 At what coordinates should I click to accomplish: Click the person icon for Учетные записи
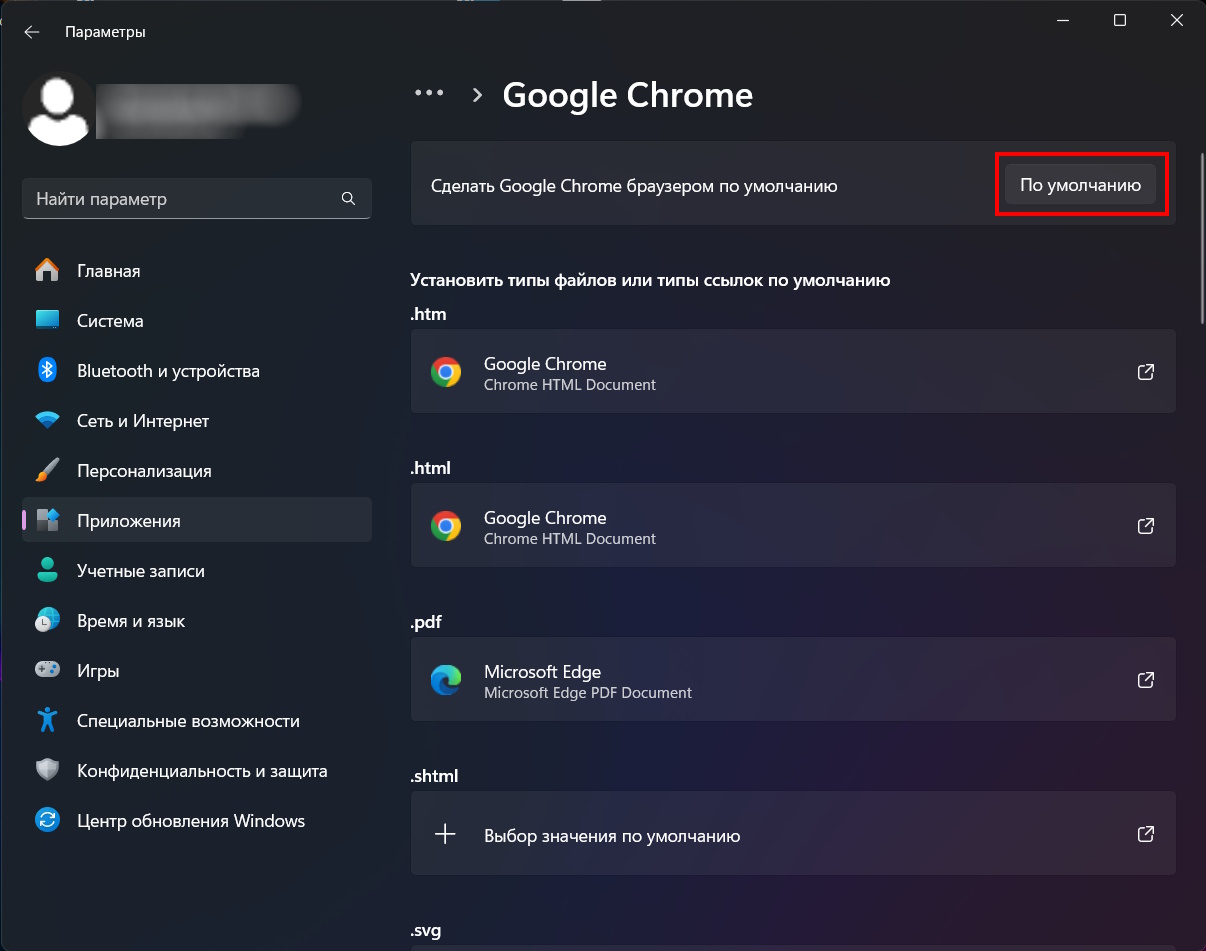(47, 571)
